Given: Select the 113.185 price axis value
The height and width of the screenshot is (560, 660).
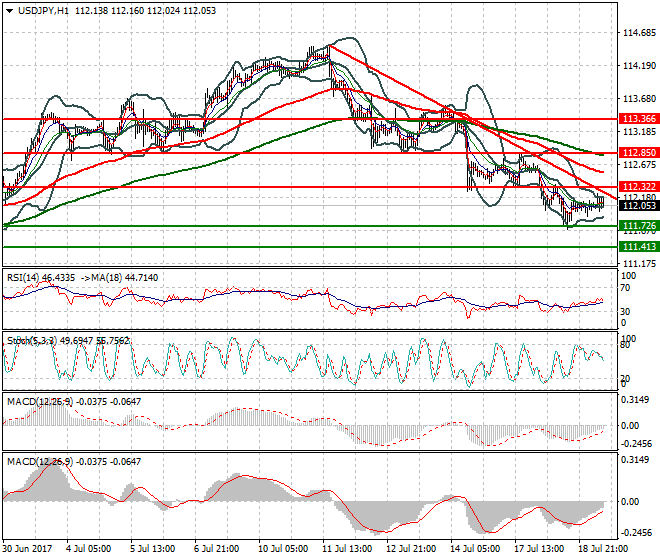Looking at the screenshot, I should tap(639, 132).
